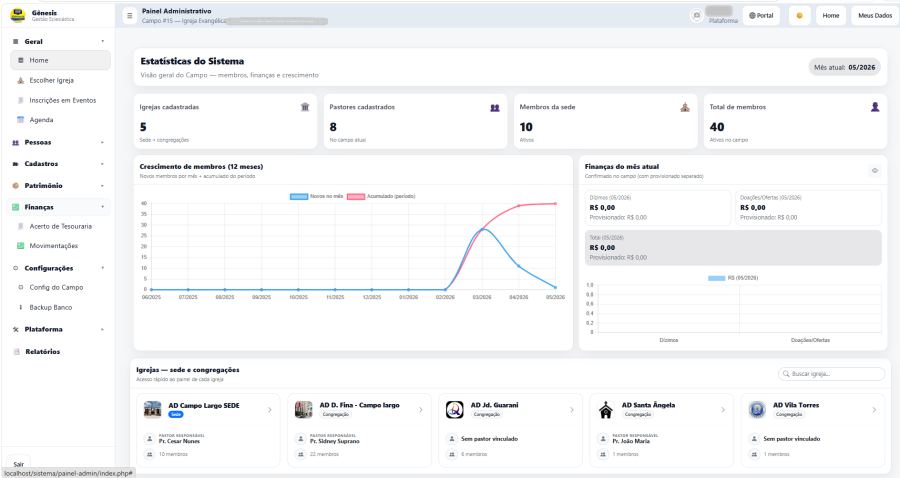Viewport: 900px width, 478px height.
Task: Toggle finance values visibility eye icon
Action: coord(875,170)
